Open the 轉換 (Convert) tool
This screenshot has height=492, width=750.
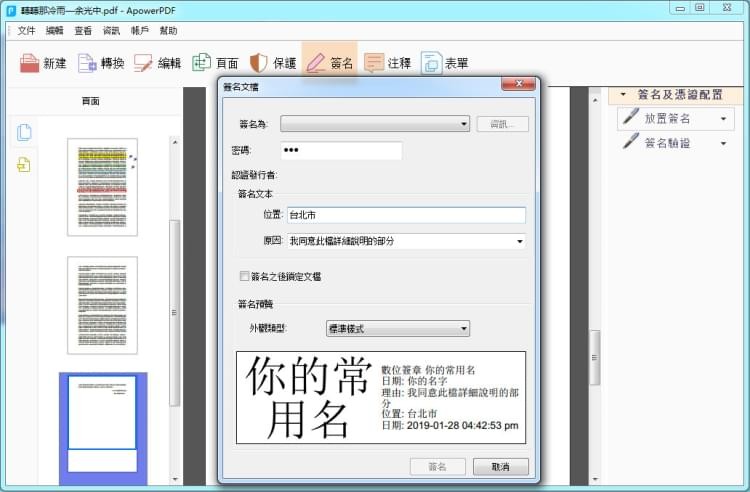(x=87, y=63)
